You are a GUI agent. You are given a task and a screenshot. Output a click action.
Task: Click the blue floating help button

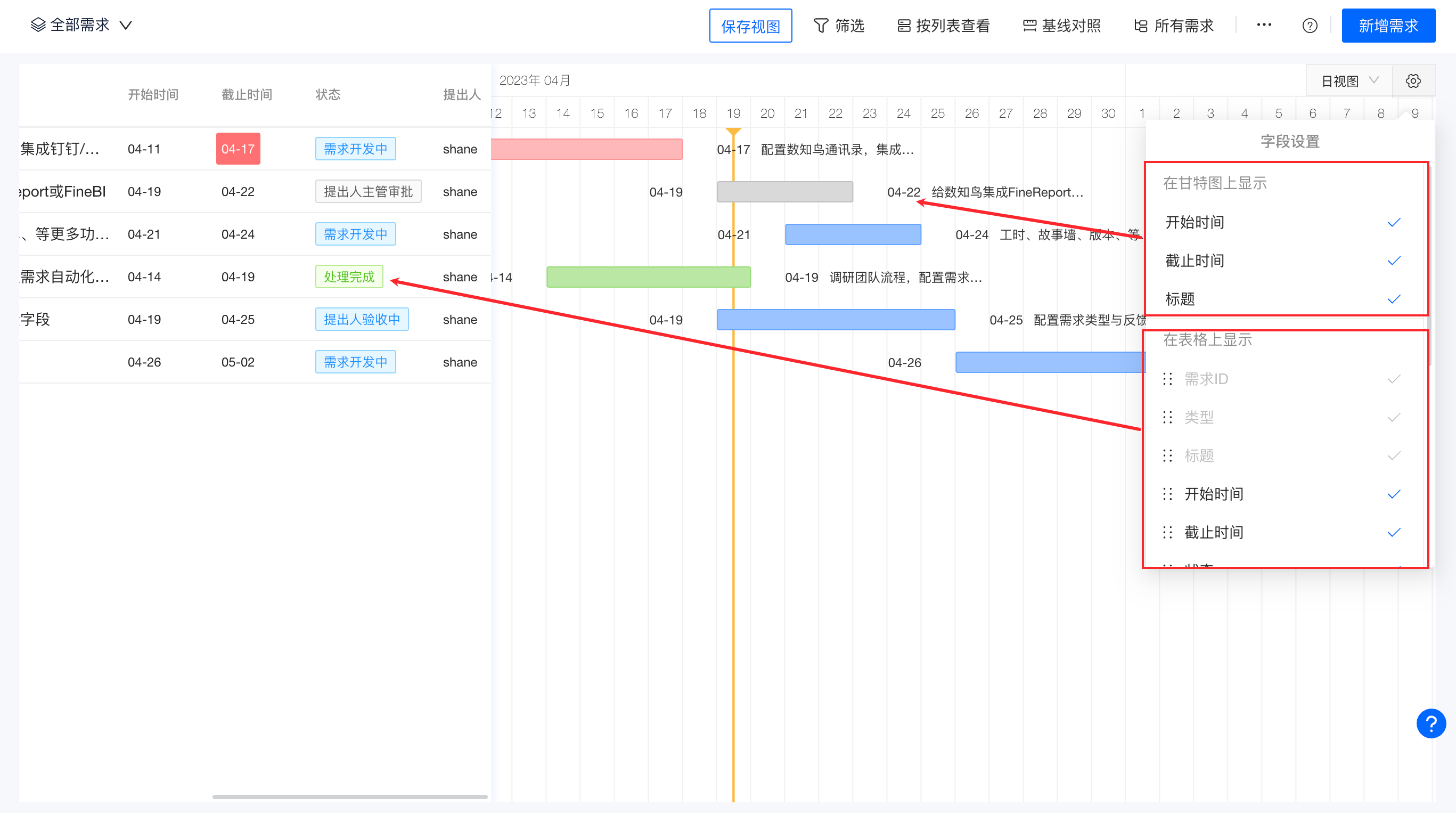[1430, 723]
